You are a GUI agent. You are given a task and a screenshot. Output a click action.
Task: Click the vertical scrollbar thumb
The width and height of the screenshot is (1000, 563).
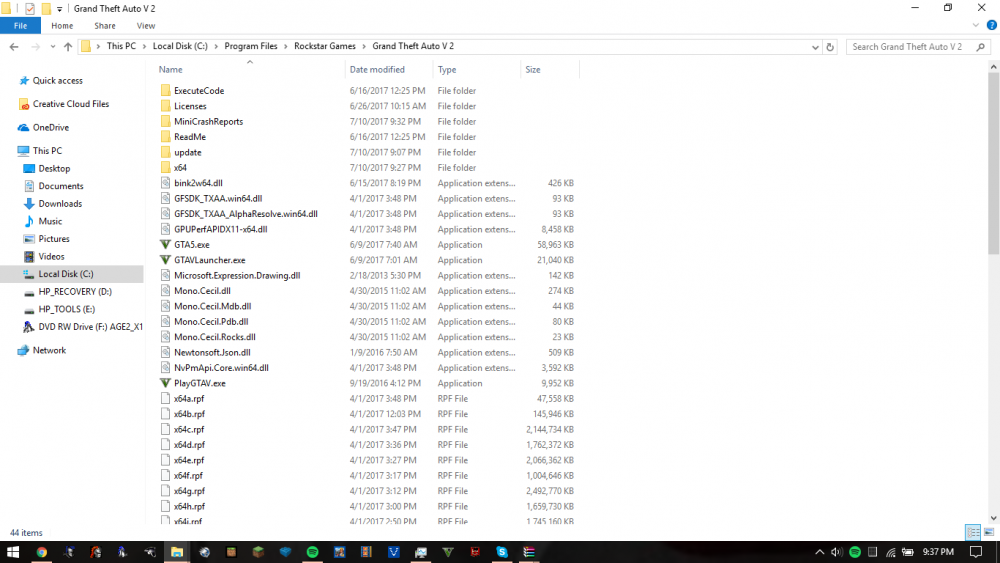[x=994, y=163]
